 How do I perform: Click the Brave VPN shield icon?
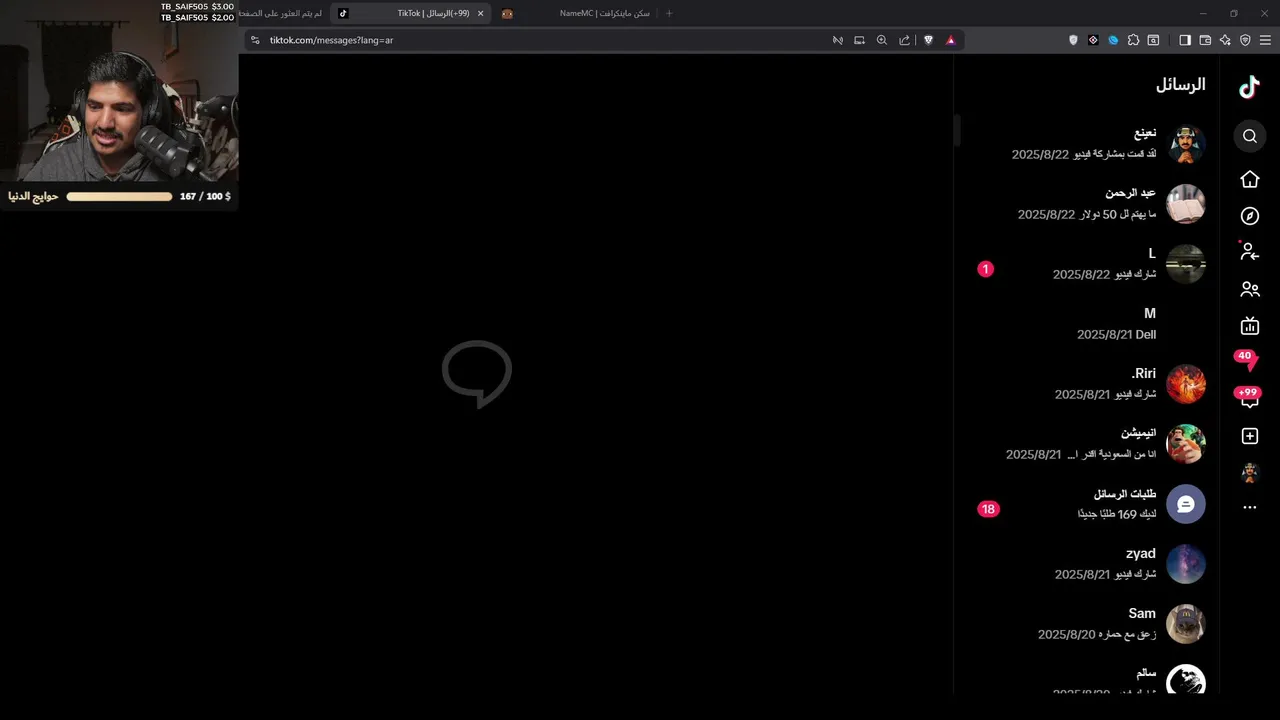[x=1245, y=40]
